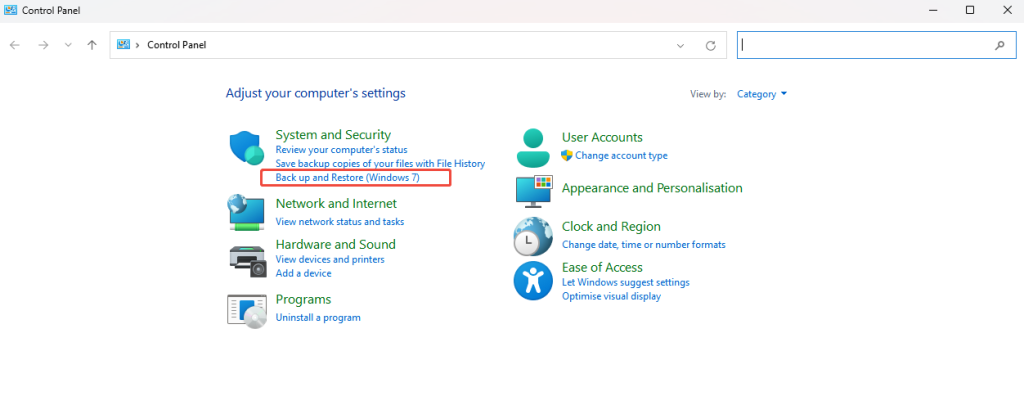Open the recent locations dropdown arrow
1024x410 pixels.
[68, 45]
